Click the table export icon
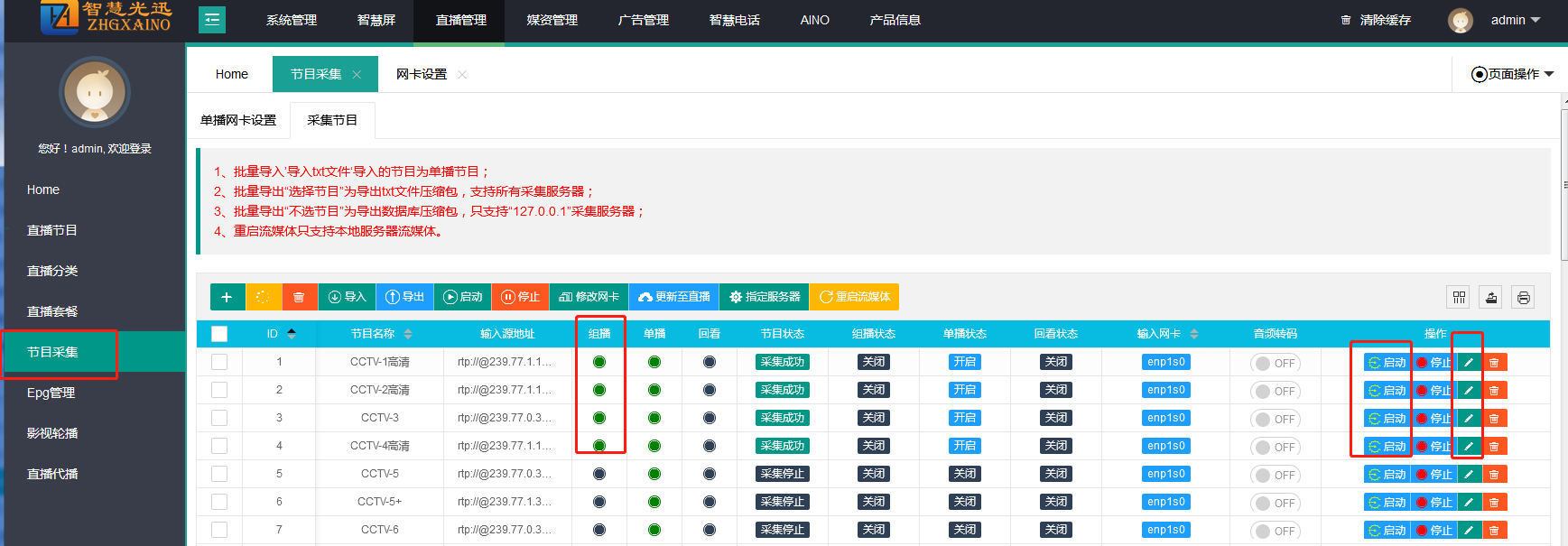The height and width of the screenshot is (546, 1568). 1490,298
